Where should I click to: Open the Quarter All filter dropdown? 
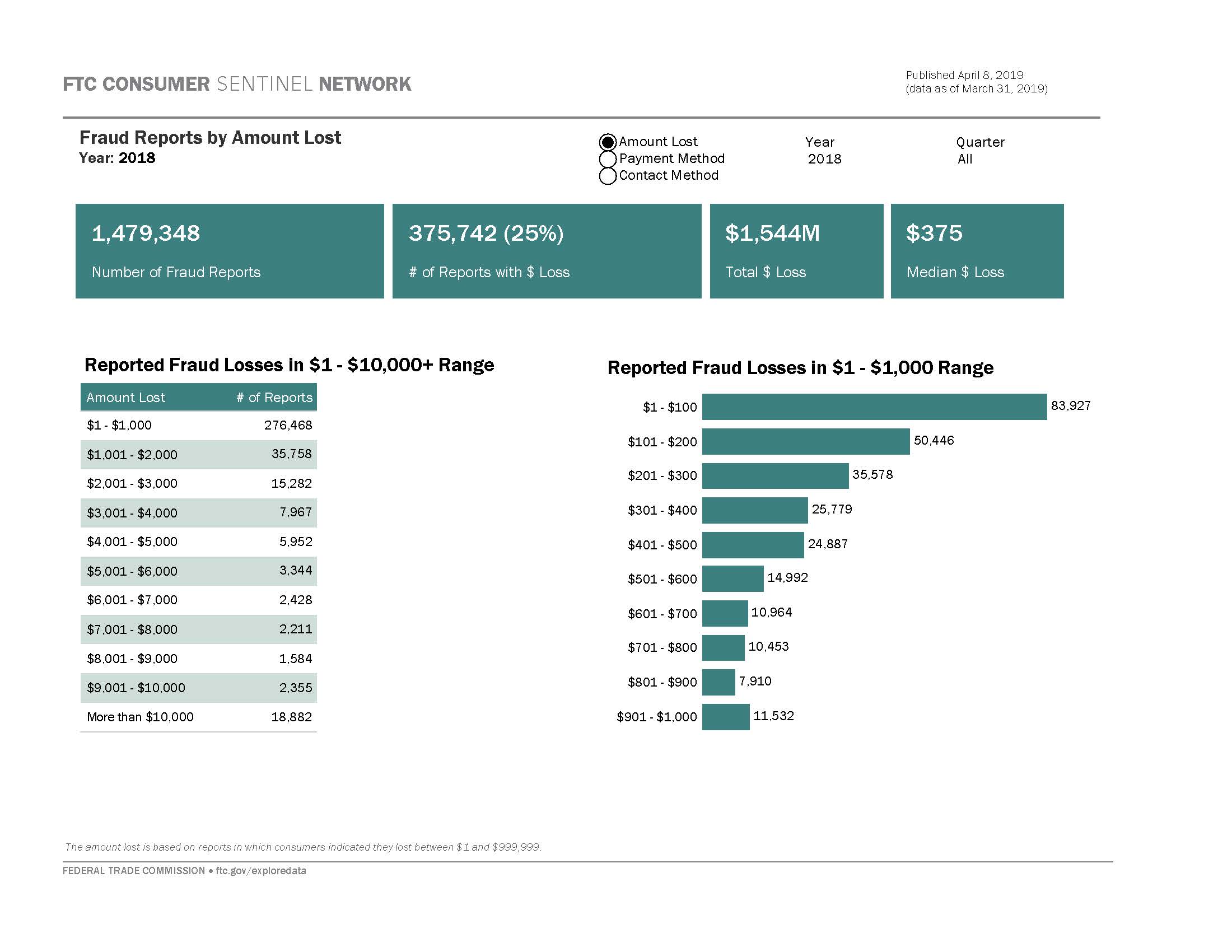click(x=965, y=159)
